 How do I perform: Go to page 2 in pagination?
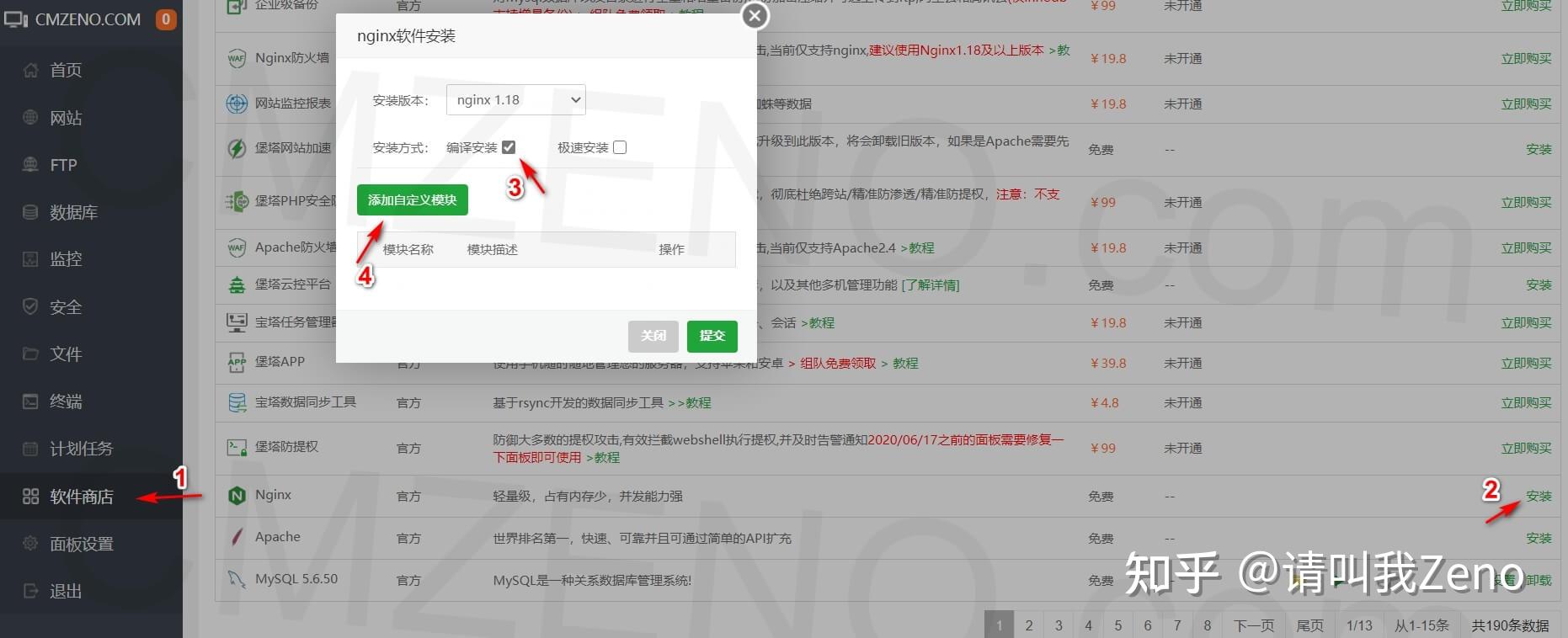[1029, 625]
